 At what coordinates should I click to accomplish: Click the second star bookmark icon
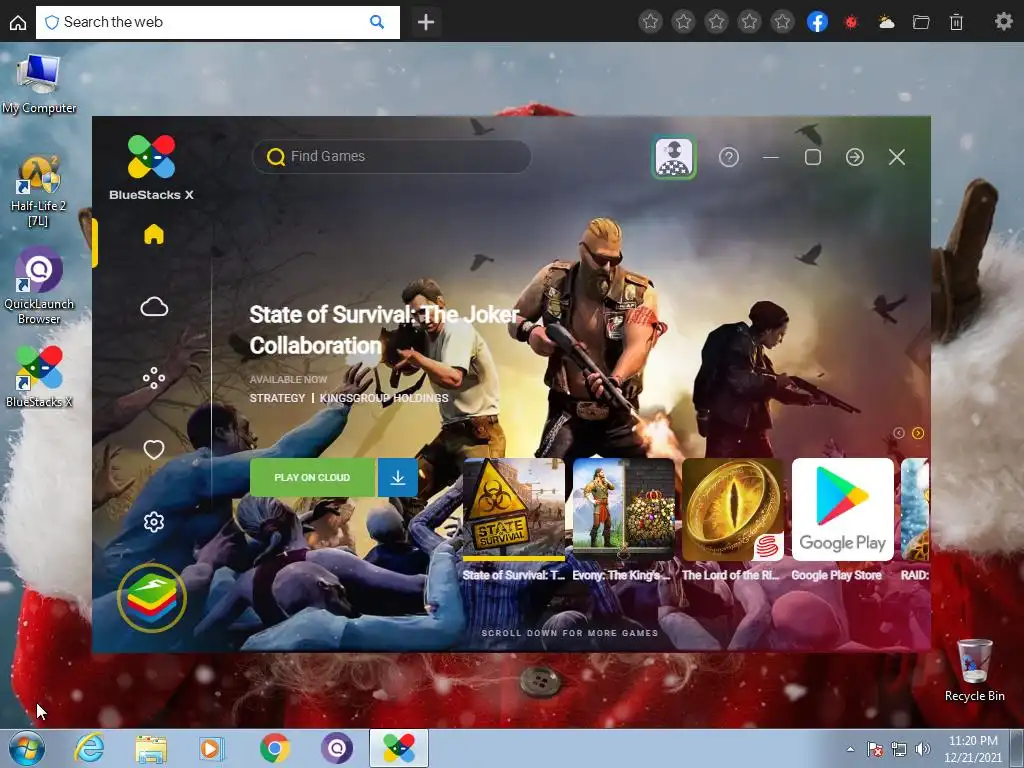684,22
